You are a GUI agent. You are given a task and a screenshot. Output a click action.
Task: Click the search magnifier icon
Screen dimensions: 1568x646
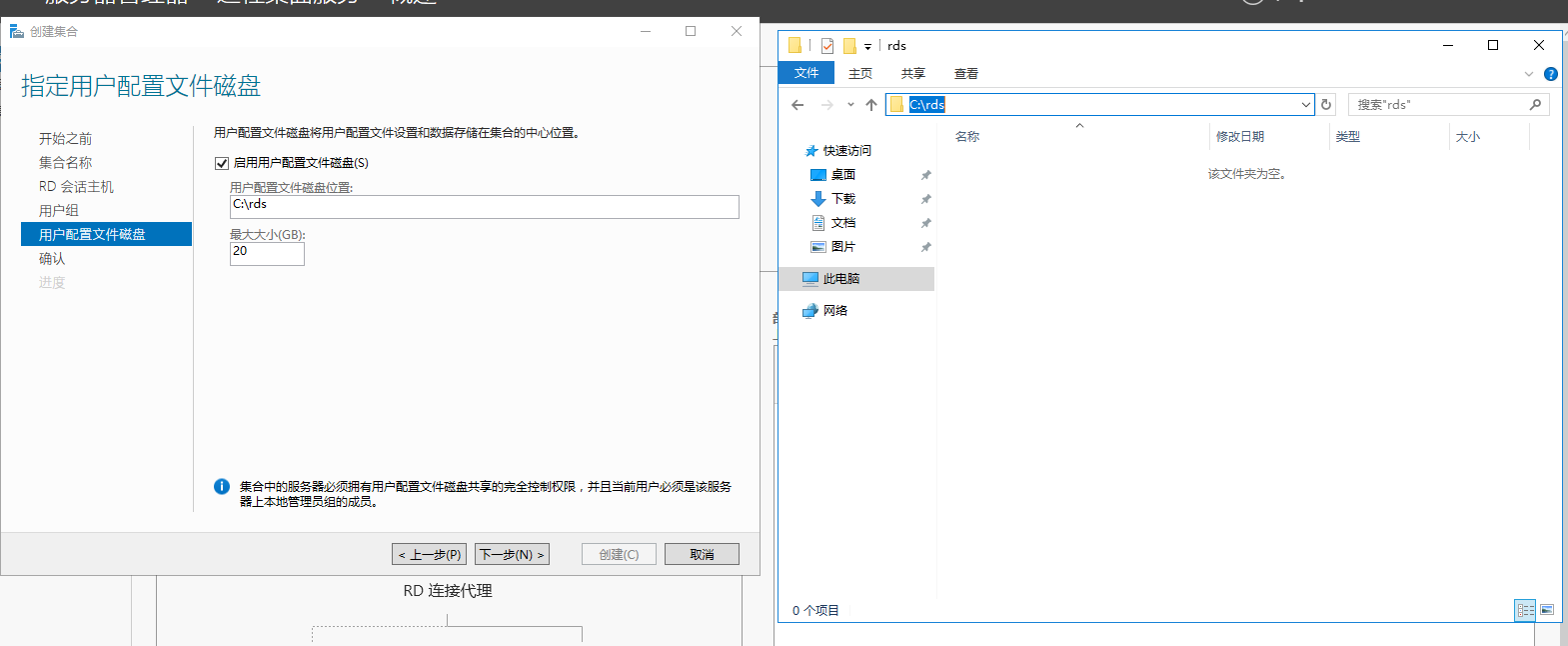pyautogui.click(x=1535, y=104)
